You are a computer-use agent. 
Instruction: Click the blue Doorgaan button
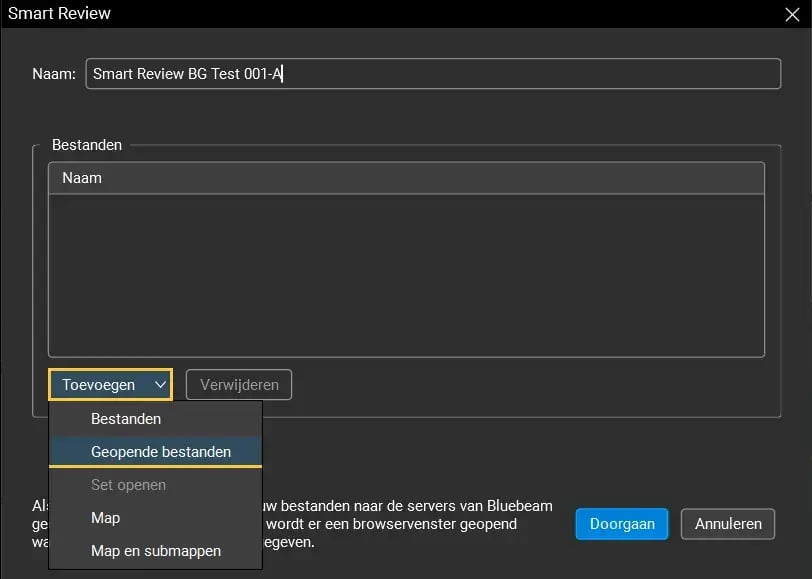point(622,524)
